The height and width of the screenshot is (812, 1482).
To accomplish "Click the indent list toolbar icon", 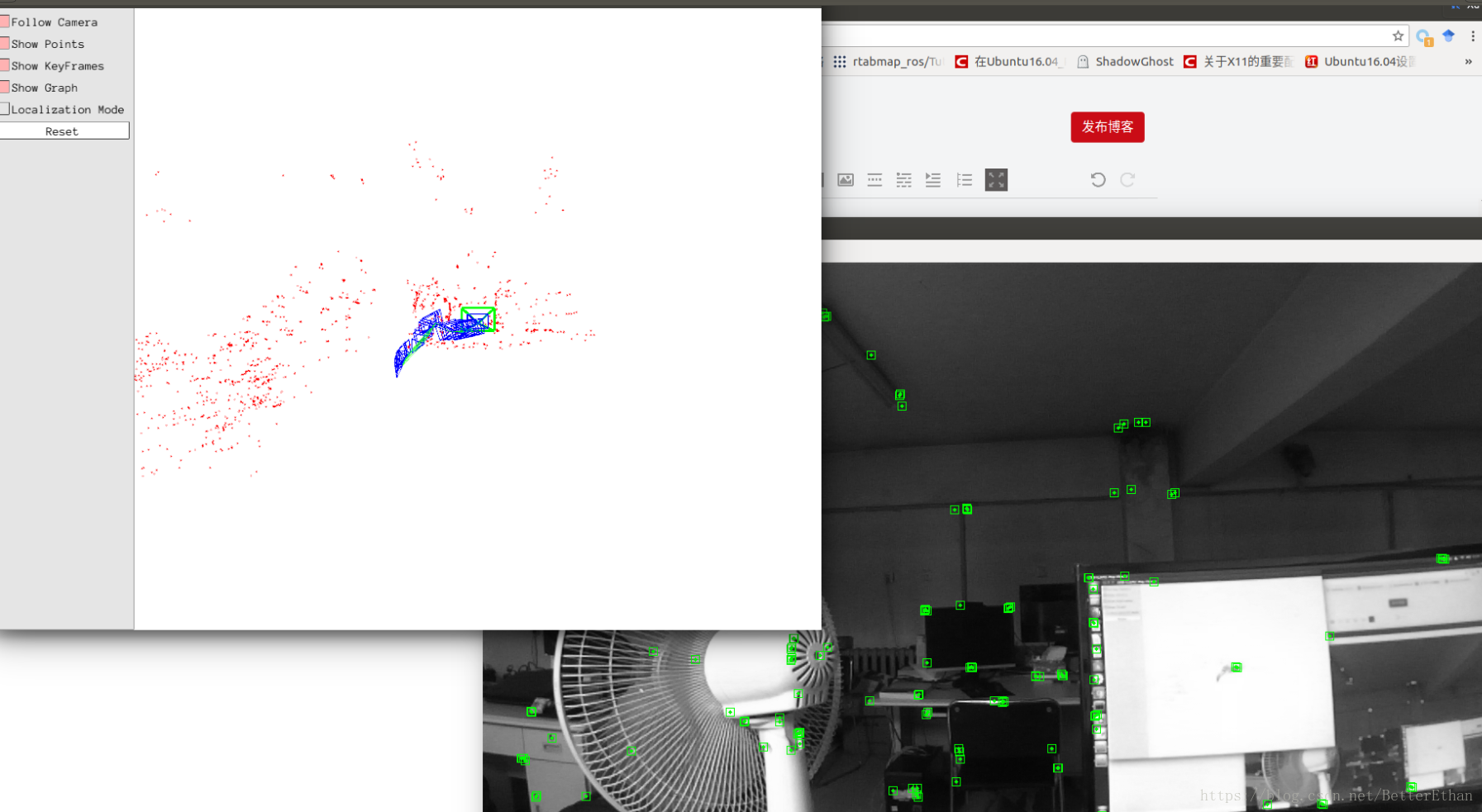I will [x=933, y=180].
